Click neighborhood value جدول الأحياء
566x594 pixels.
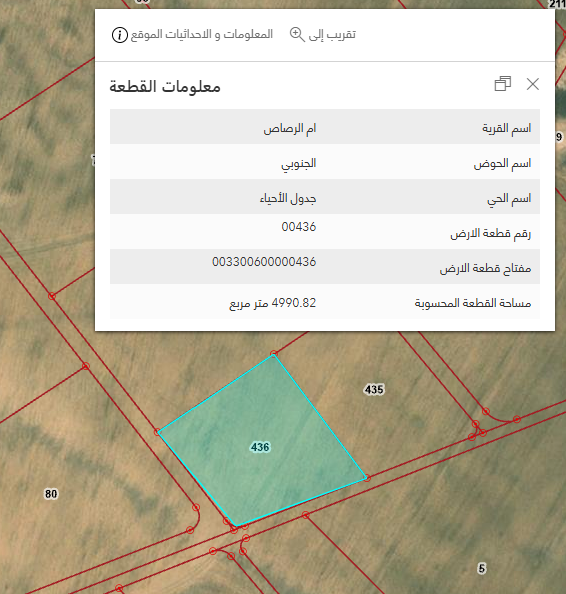pos(288,199)
